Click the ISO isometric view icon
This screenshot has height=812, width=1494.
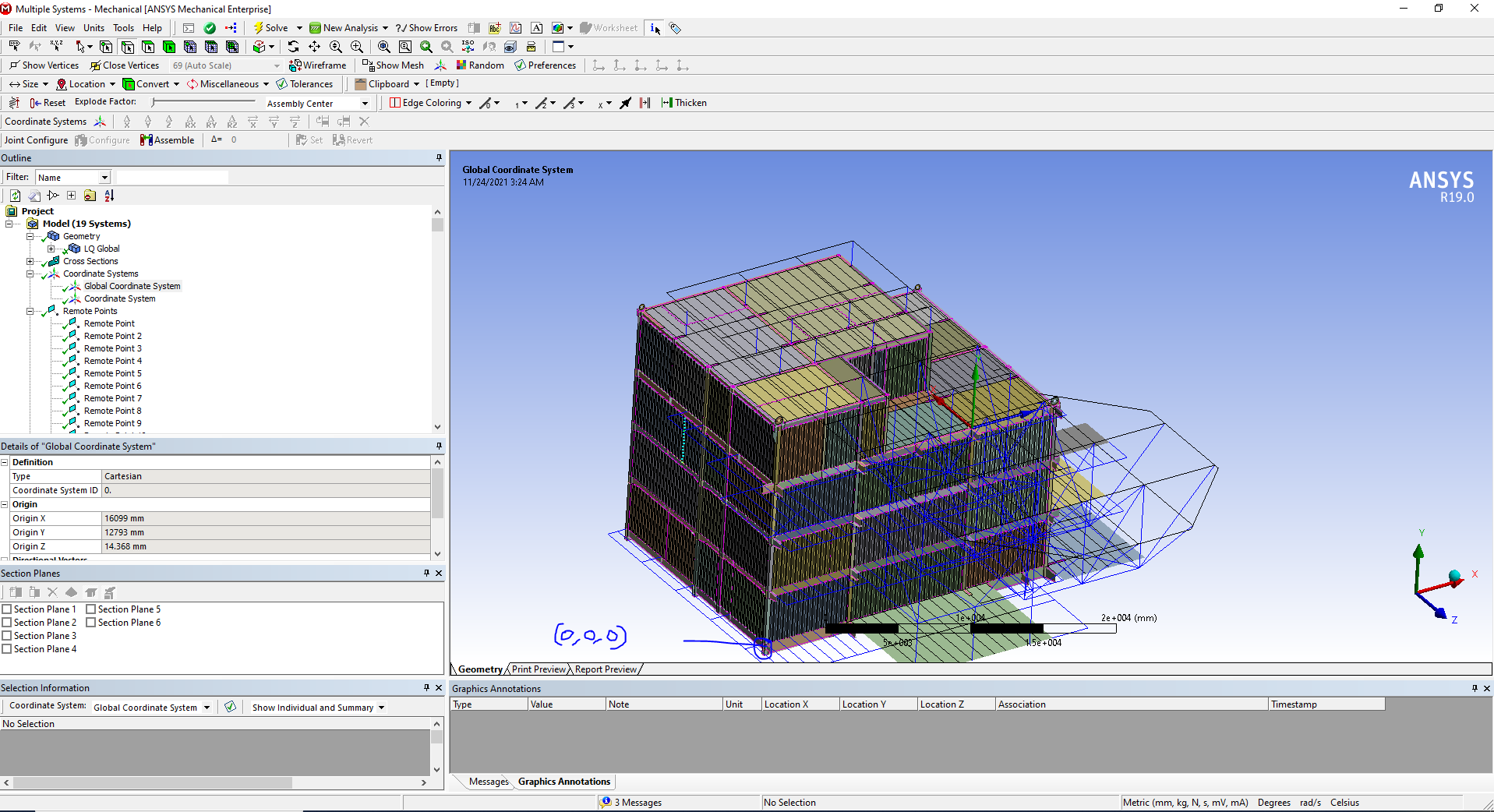tap(468, 47)
